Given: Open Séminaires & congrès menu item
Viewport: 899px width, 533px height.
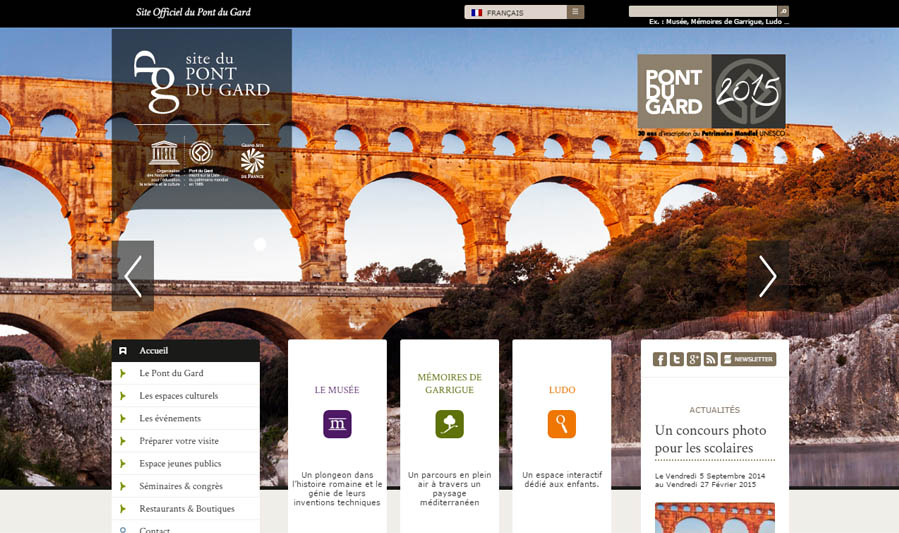Looking at the screenshot, I should tap(186, 486).
